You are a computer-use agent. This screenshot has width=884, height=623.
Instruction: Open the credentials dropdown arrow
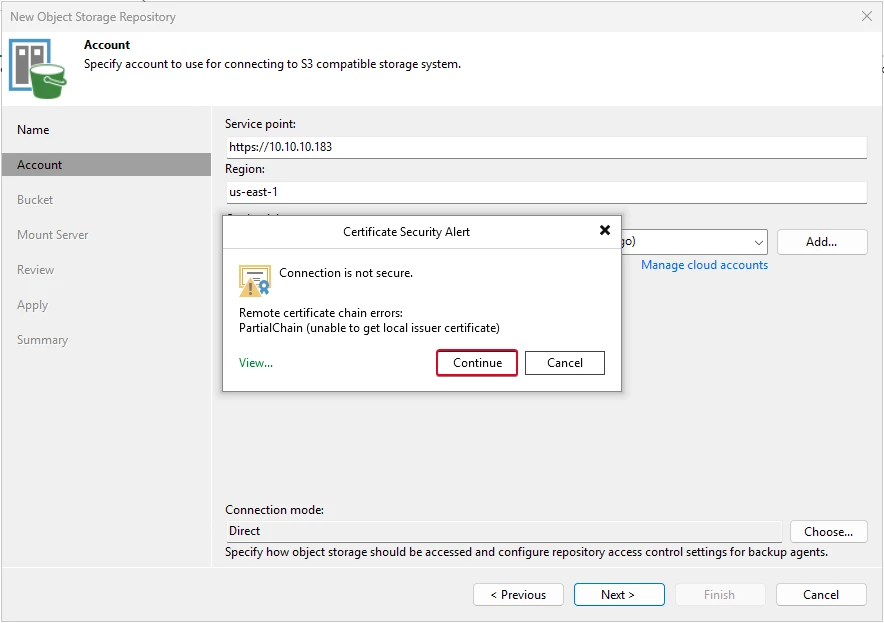tap(758, 242)
